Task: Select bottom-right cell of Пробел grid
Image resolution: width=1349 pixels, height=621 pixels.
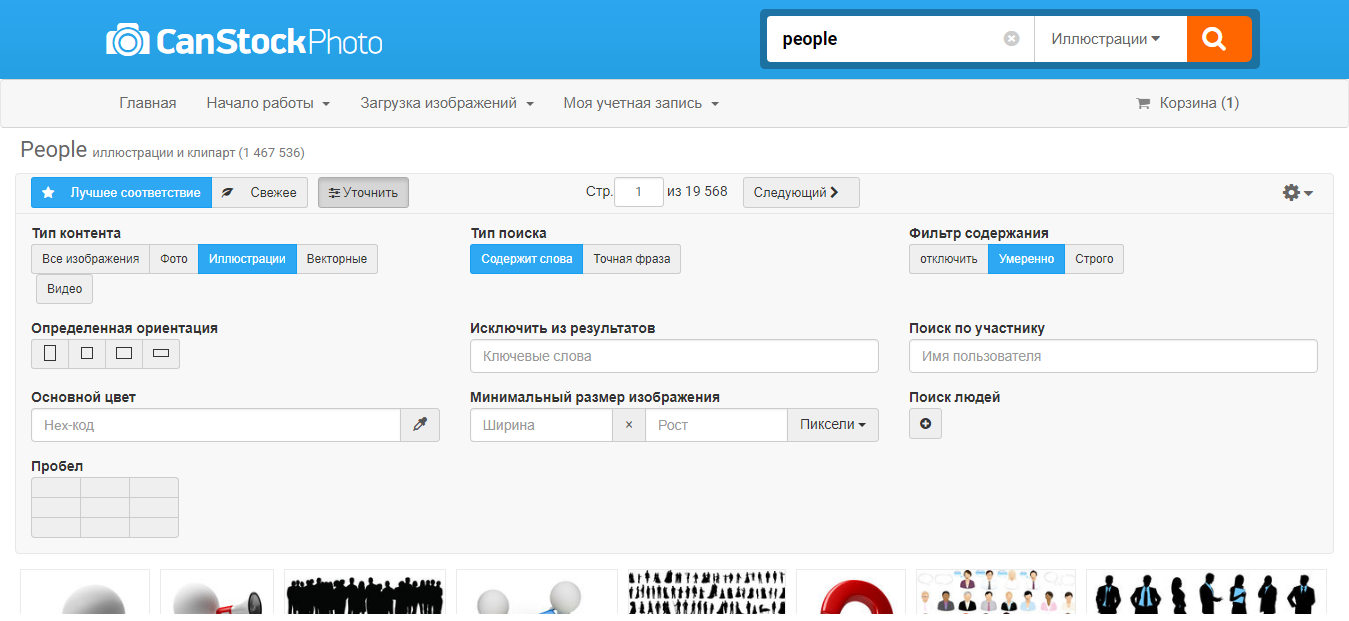Action: tap(154, 527)
